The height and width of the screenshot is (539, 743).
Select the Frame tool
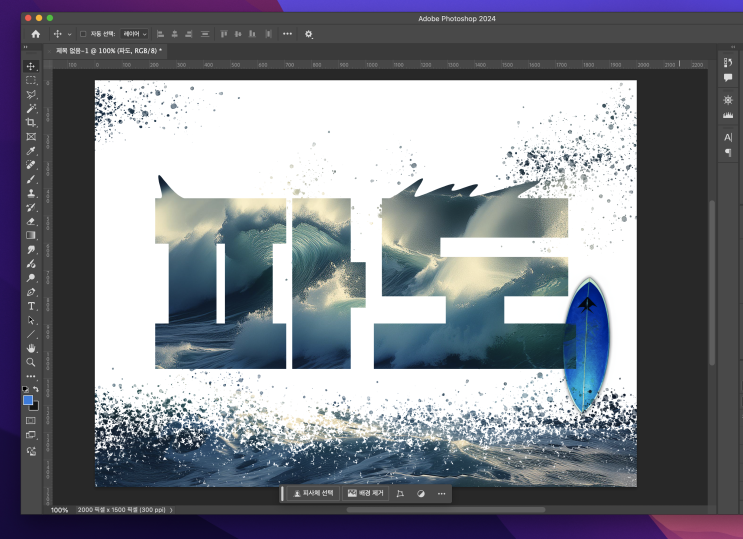(31, 137)
